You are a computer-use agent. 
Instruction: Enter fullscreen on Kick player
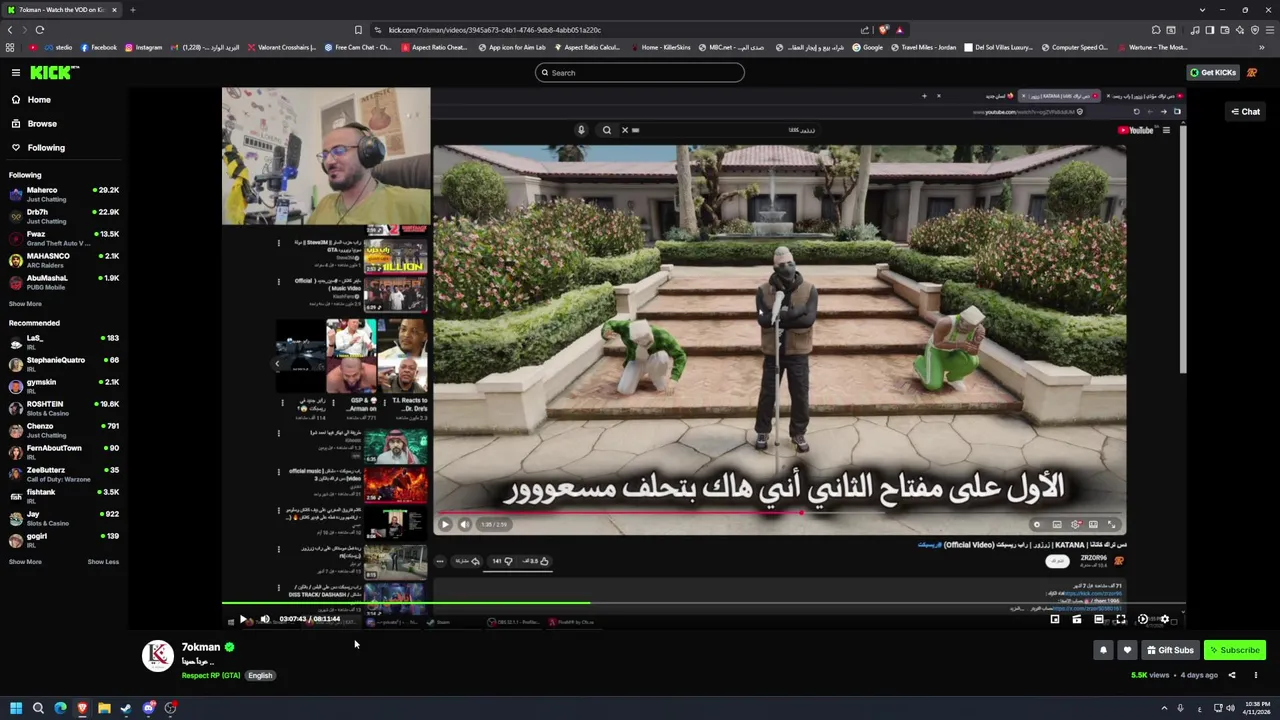(x=1121, y=620)
